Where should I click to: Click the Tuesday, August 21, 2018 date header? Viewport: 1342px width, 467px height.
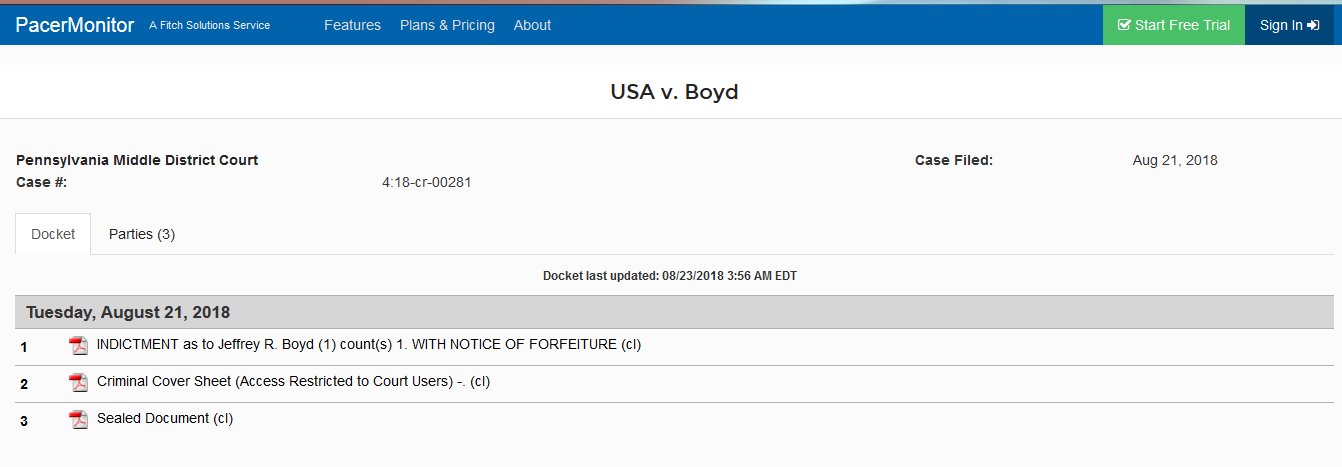pos(128,313)
